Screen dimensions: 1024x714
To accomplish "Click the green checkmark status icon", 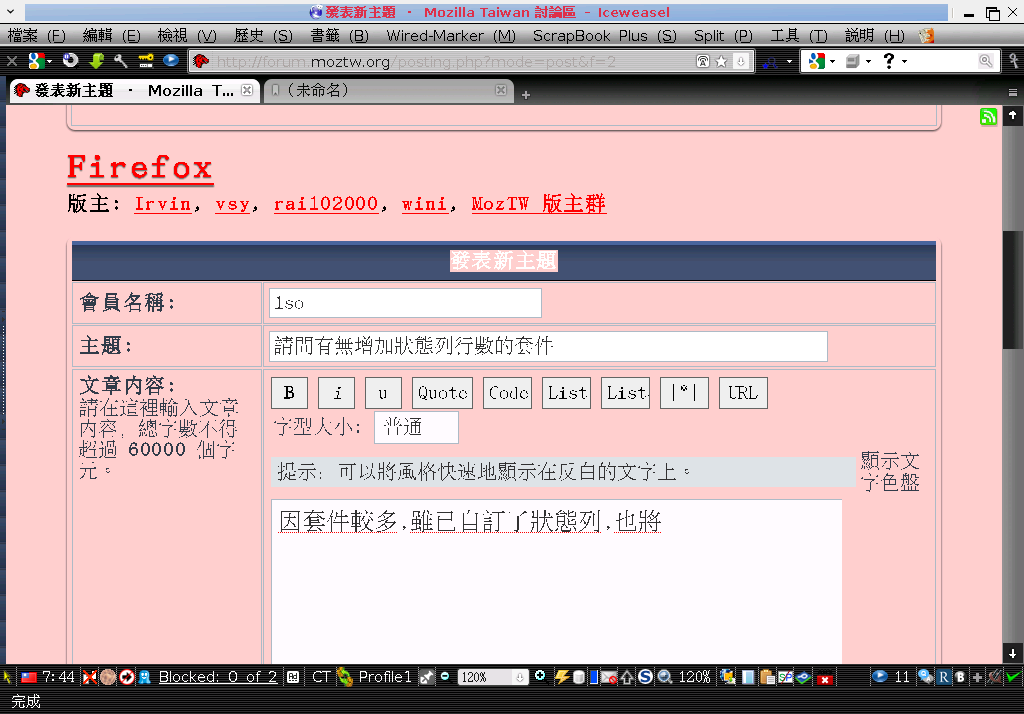I will point(1013,677).
